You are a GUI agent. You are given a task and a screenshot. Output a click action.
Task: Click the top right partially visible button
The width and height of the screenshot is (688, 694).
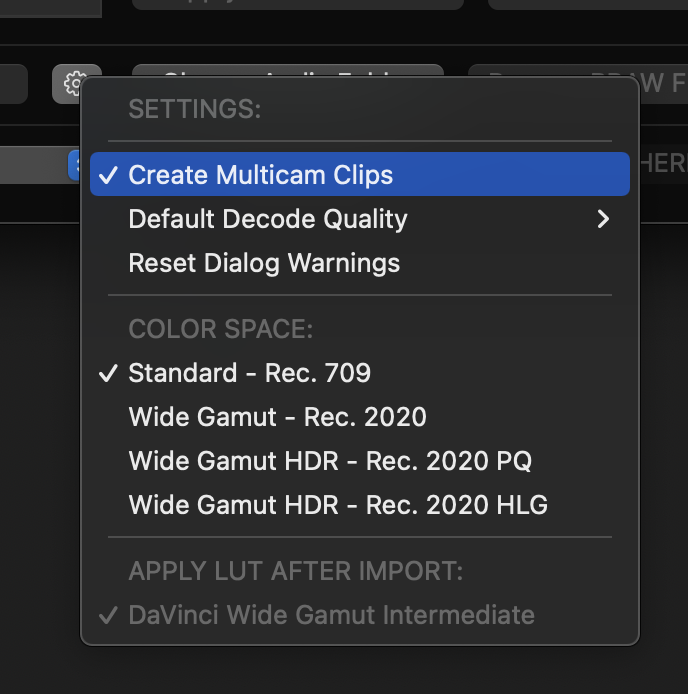[x=587, y=4]
